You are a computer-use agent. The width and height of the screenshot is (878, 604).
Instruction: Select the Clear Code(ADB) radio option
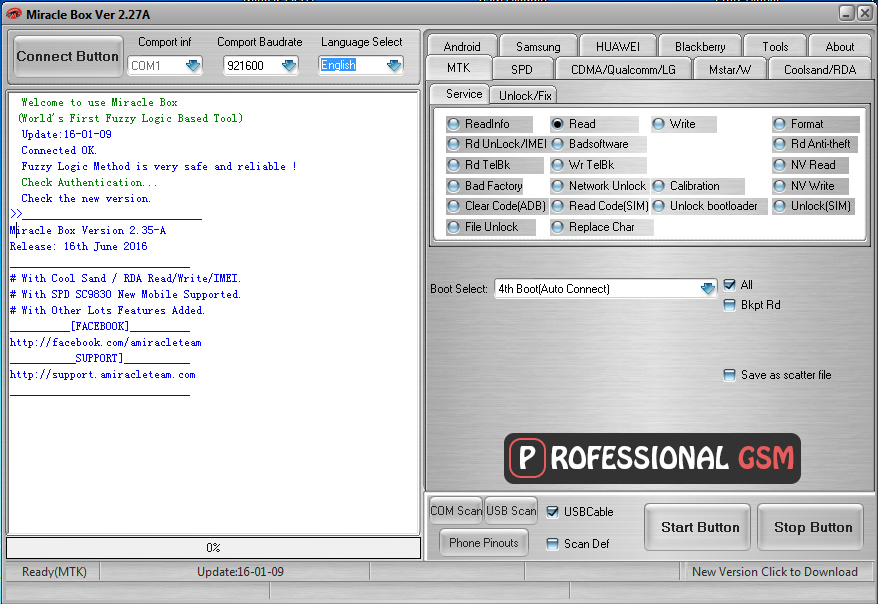(x=496, y=206)
